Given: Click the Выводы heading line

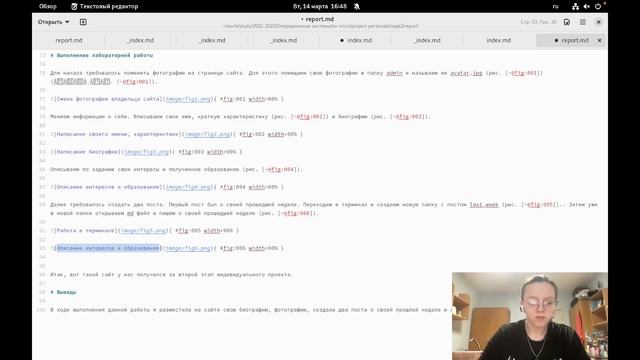Looking at the screenshot, I should [x=63, y=292].
